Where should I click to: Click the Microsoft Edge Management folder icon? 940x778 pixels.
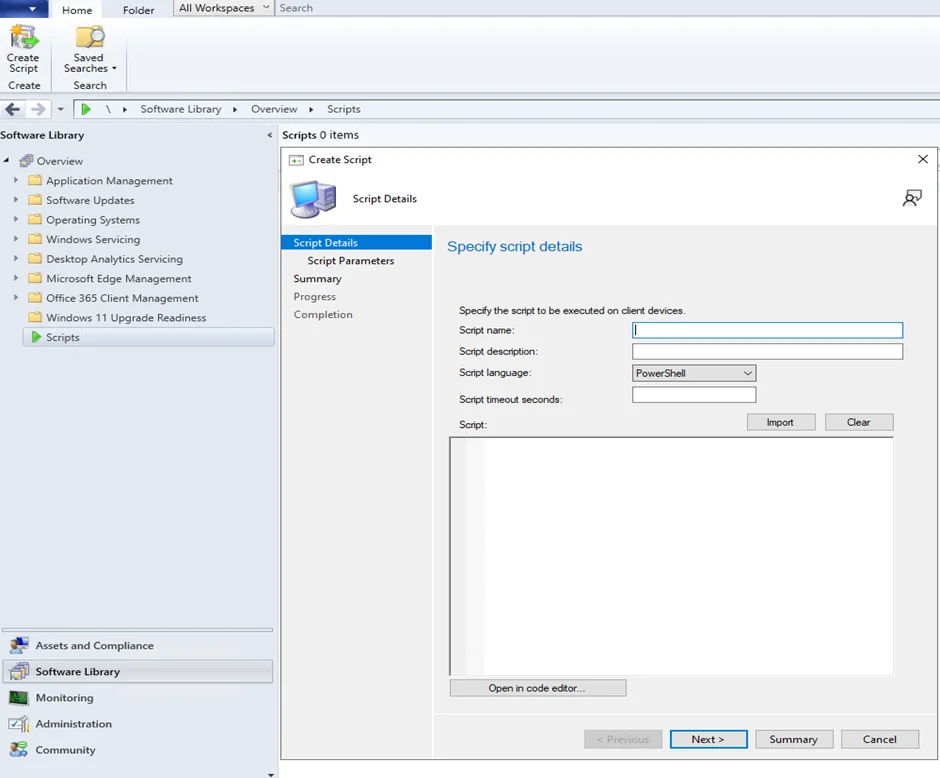[35, 278]
